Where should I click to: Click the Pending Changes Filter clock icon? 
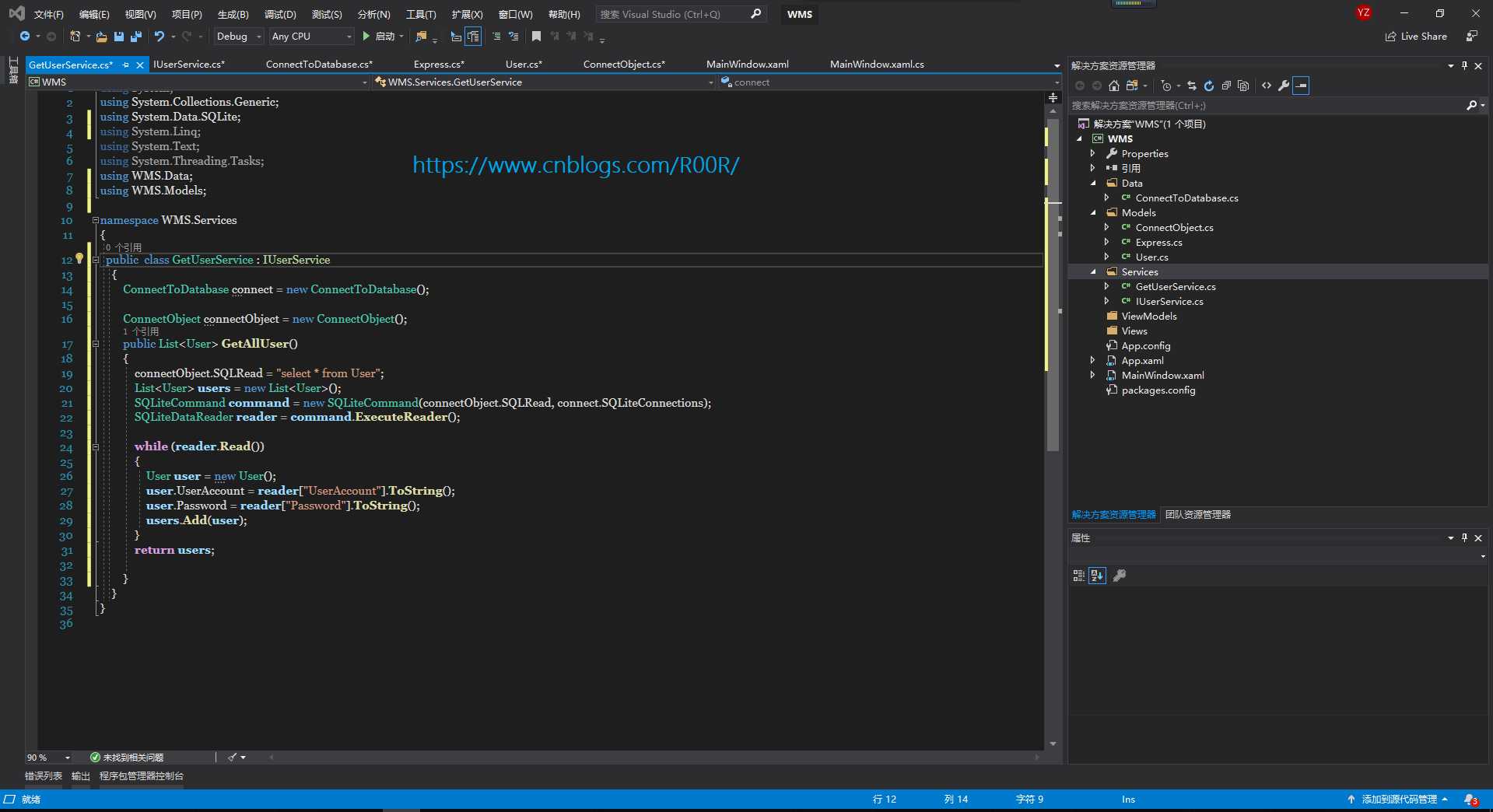point(1165,86)
